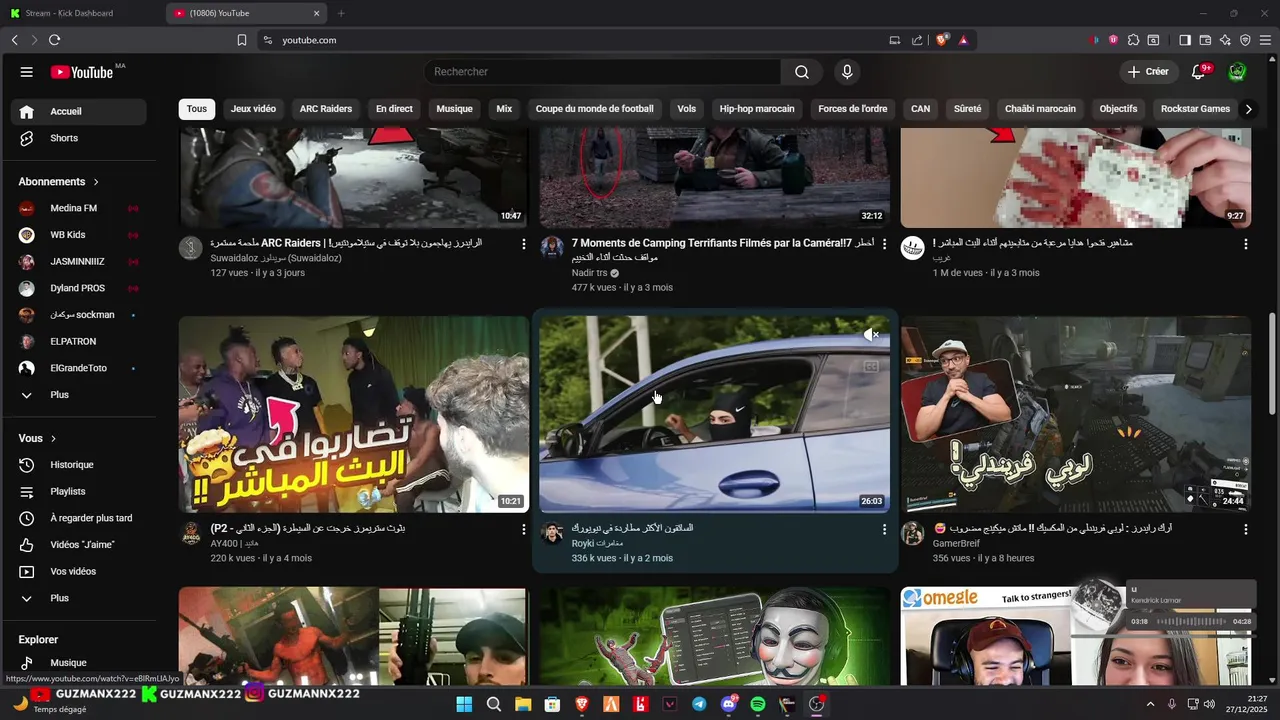Select the Hip-hop marocain chip

pos(757,109)
